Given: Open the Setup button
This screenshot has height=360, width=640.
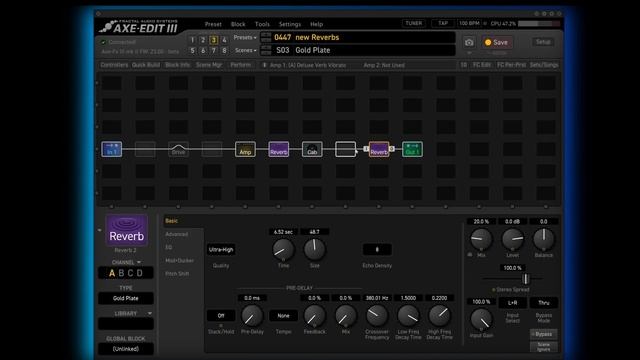Looking at the screenshot, I should tap(543, 42).
